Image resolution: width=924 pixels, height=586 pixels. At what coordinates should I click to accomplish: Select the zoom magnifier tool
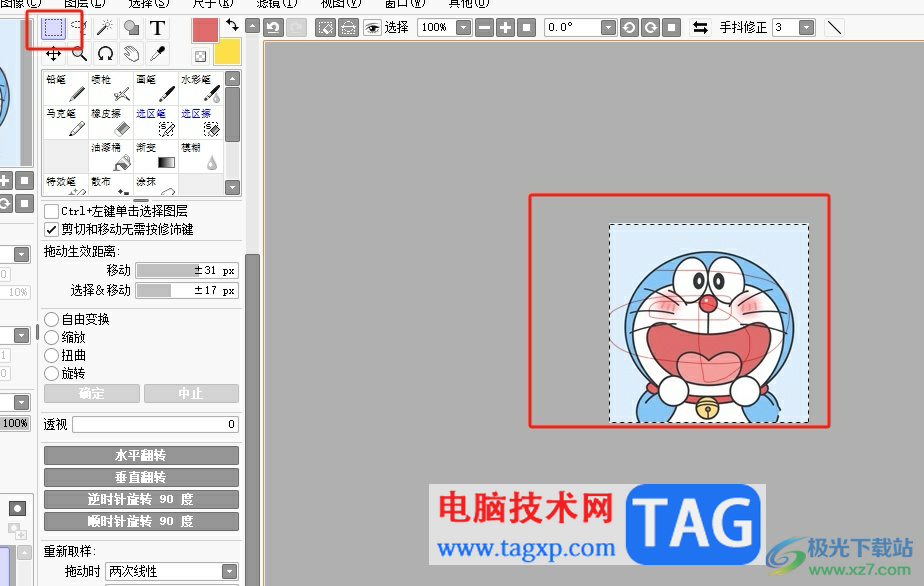pyautogui.click(x=79, y=54)
